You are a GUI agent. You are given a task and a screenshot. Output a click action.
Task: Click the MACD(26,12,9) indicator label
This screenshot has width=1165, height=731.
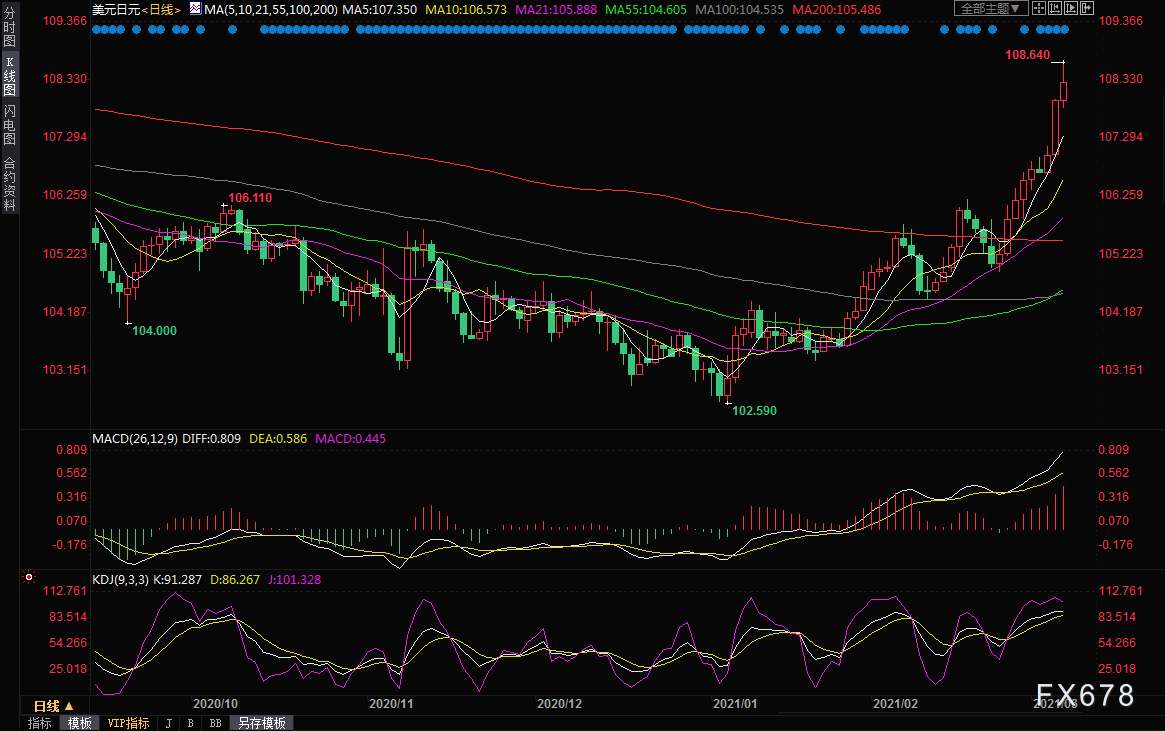[x=135, y=438]
